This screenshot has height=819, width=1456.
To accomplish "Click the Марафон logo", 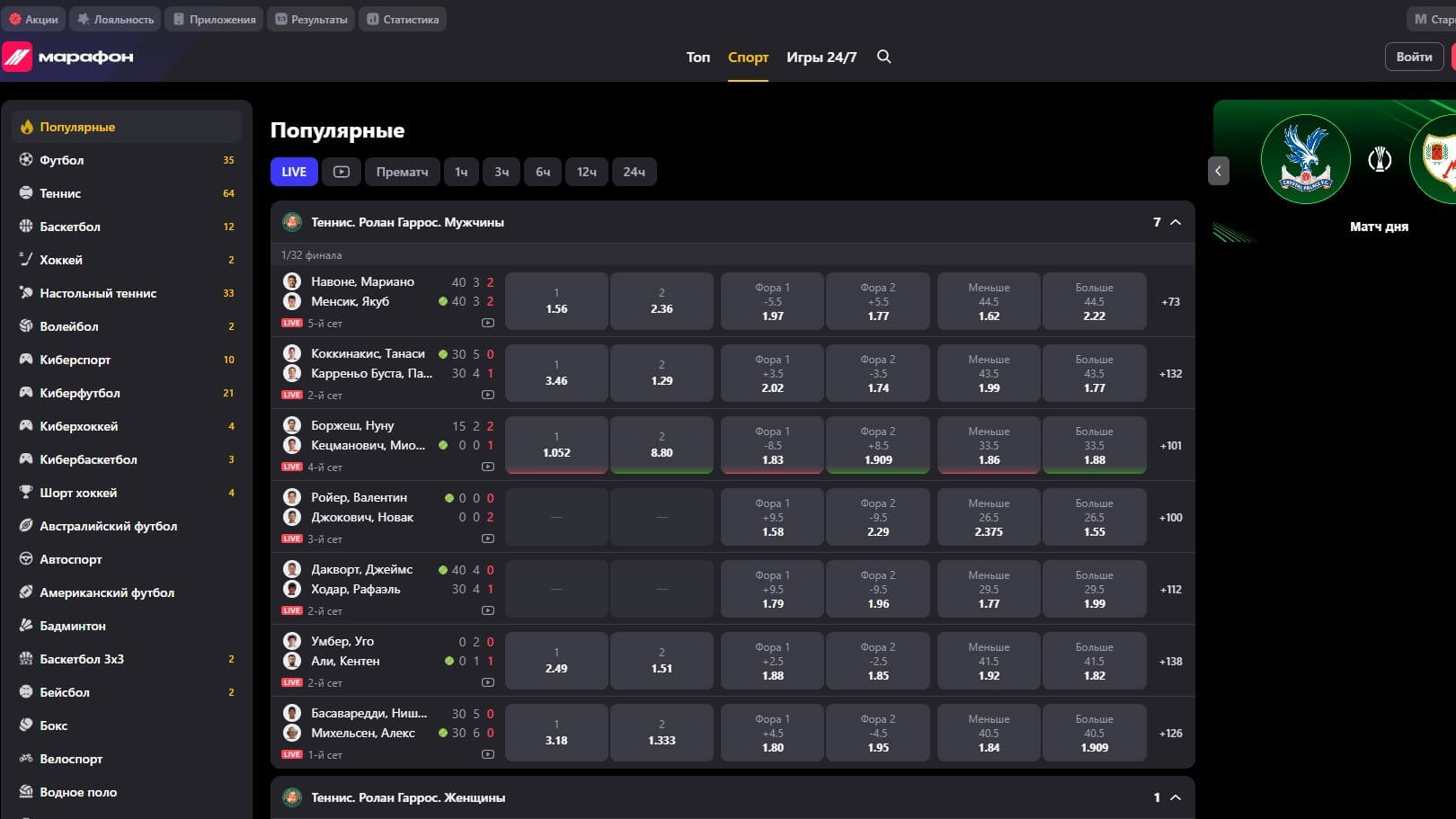I will (68, 57).
